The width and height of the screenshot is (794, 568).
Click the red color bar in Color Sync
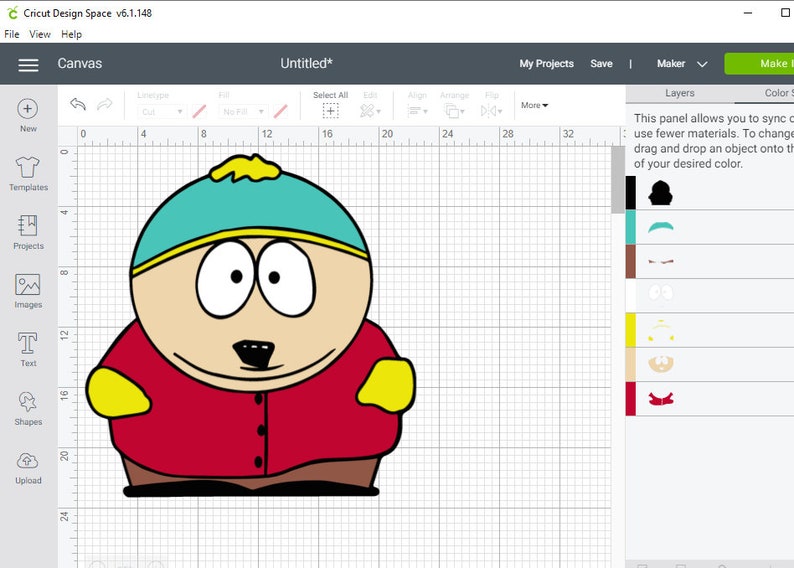tap(630, 399)
